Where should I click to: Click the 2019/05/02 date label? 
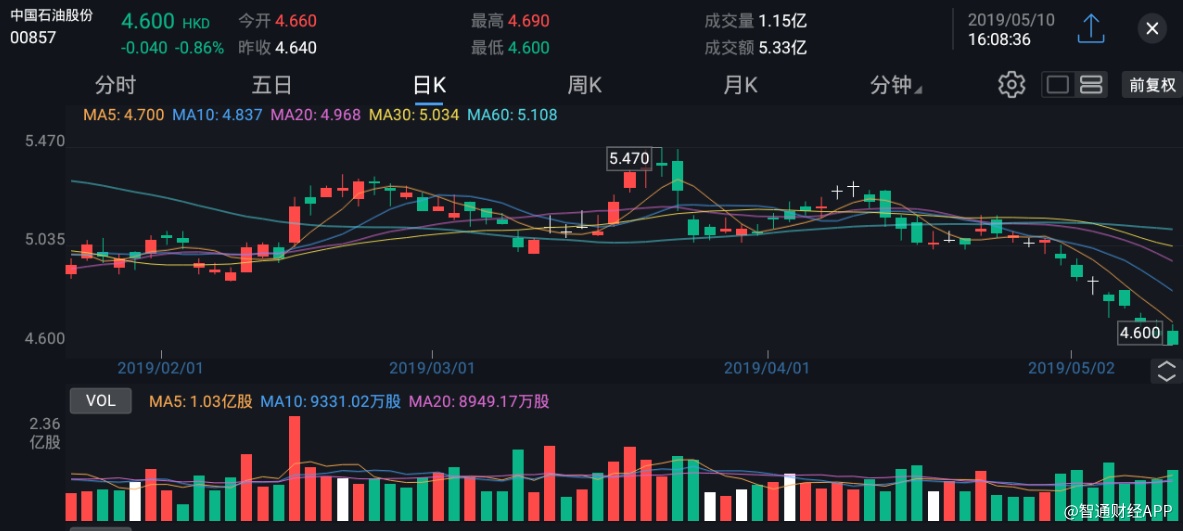coord(1071,368)
